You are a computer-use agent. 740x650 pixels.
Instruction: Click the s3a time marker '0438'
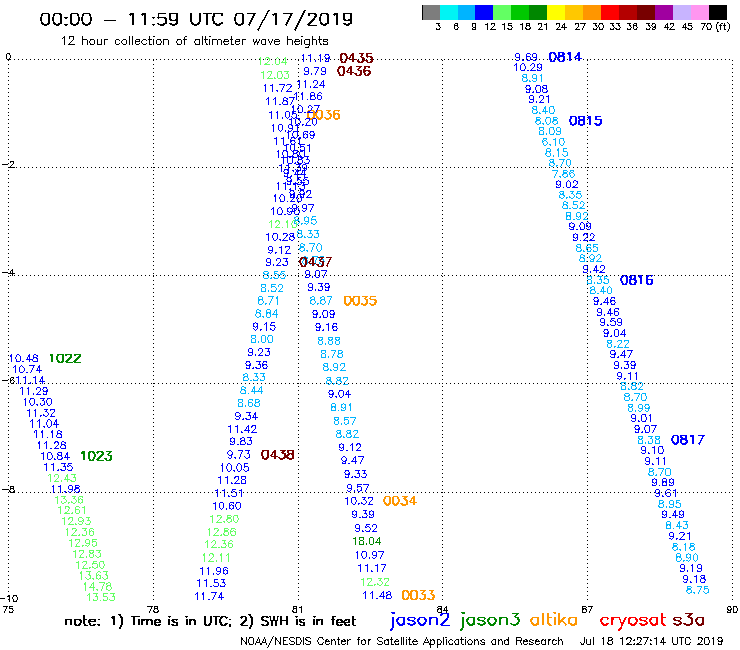278,455
